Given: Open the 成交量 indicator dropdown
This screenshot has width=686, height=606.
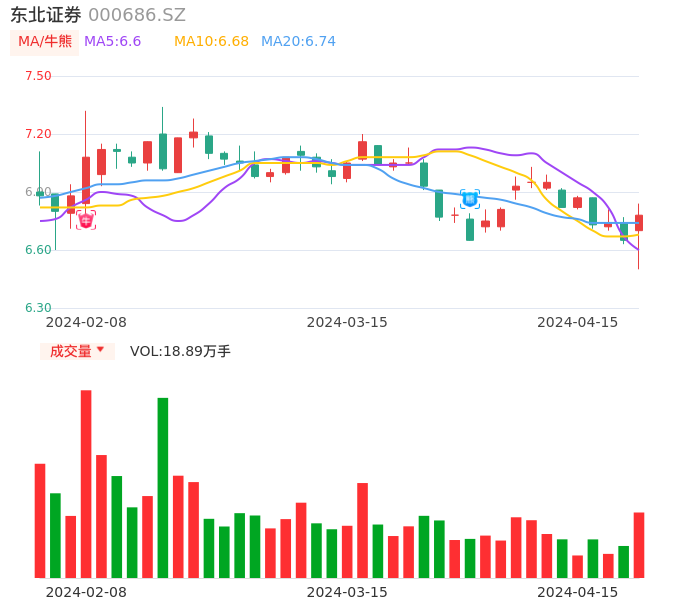Looking at the screenshot, I should [77, 351].
